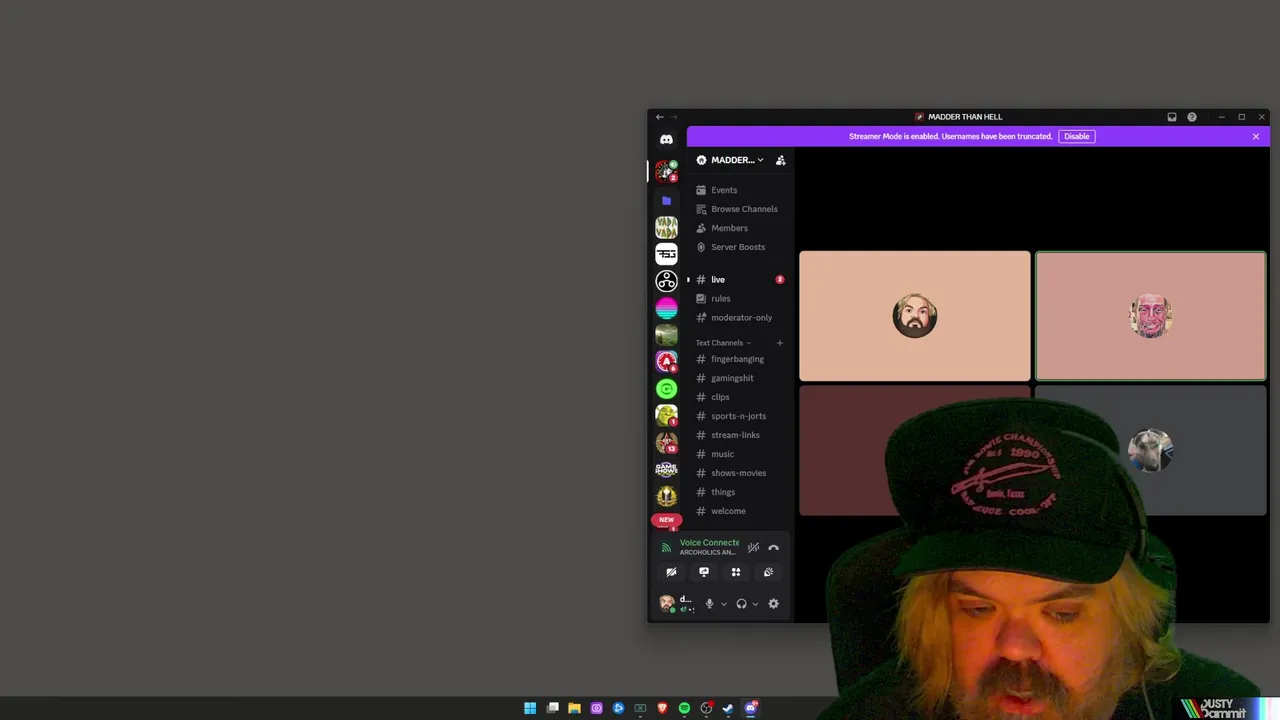The height and width of the screenshot is (720, 1280).
Task: Expand headphone output options arrow
Action: pyautogui.click(x=755, y=604)
